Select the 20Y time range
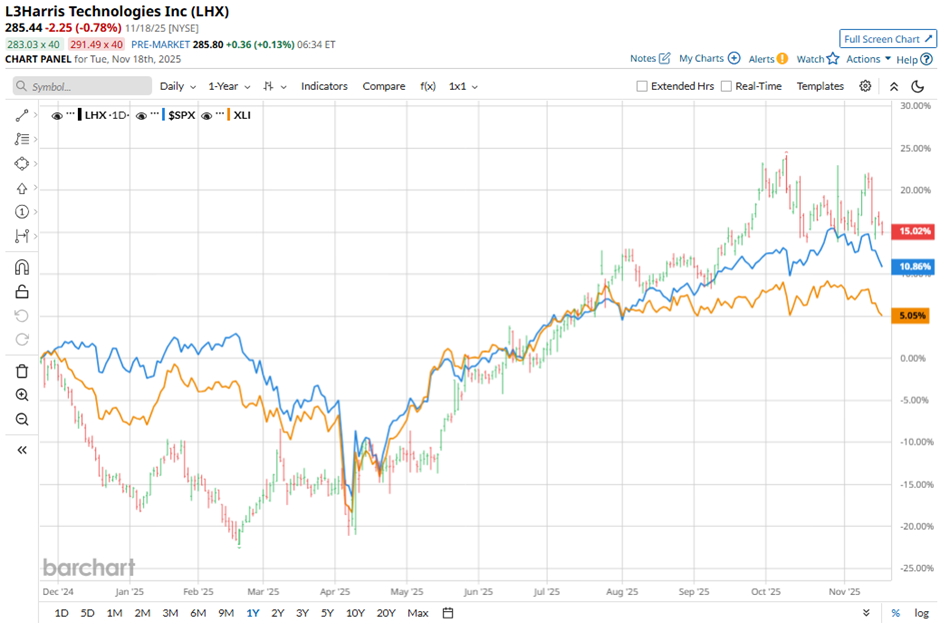This screenshot has width=940, height=623. point(386,613)
